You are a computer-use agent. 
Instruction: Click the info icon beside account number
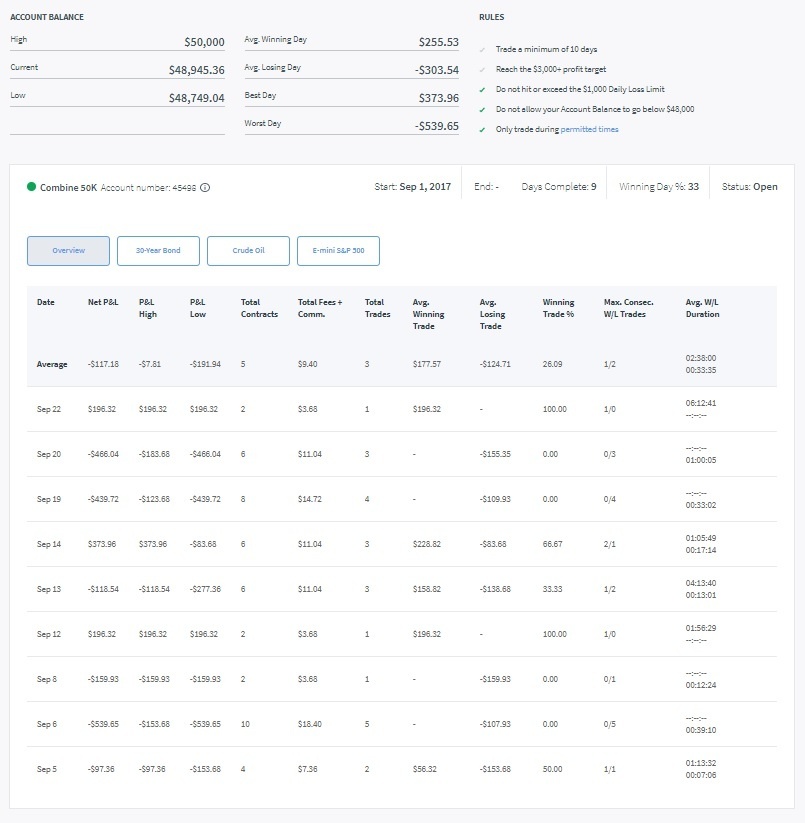pyautogui.click(x=205, y=187)
